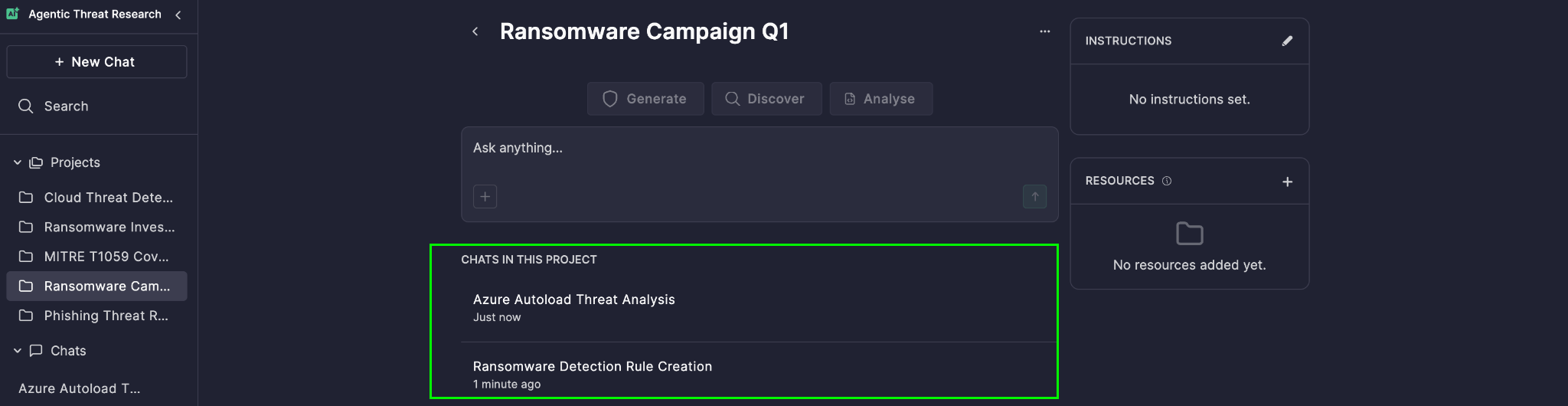This screenshot has height=406, width=1568.
Task: Collapse the Chats section
Action: click(x=18, y=351)
